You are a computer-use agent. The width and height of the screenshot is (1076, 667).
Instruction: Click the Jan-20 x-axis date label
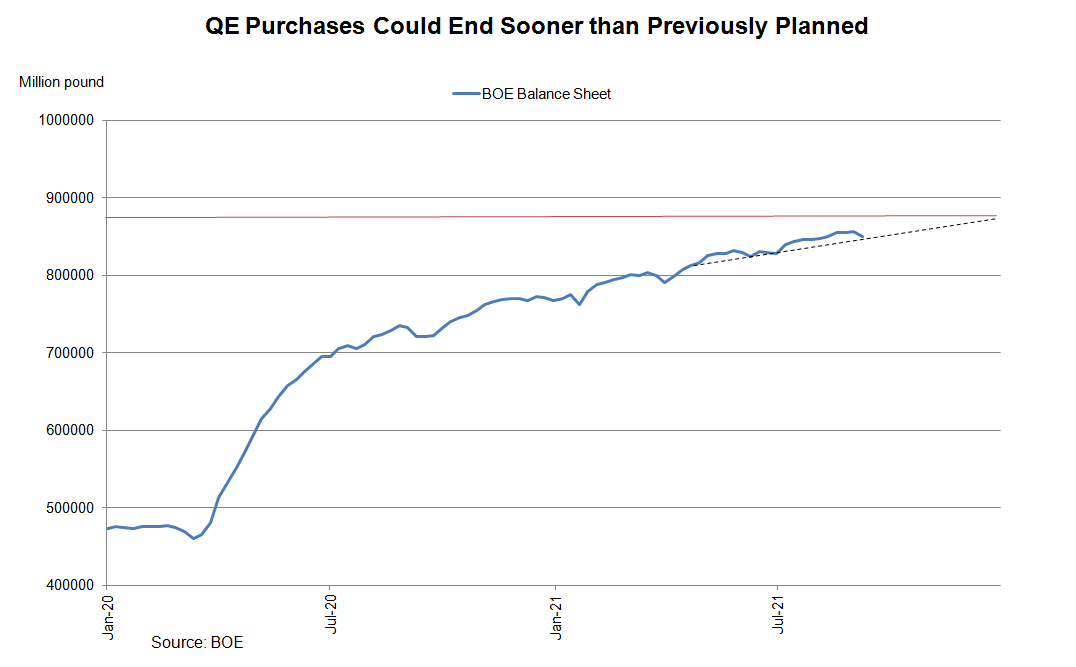[x=108, y=618]
